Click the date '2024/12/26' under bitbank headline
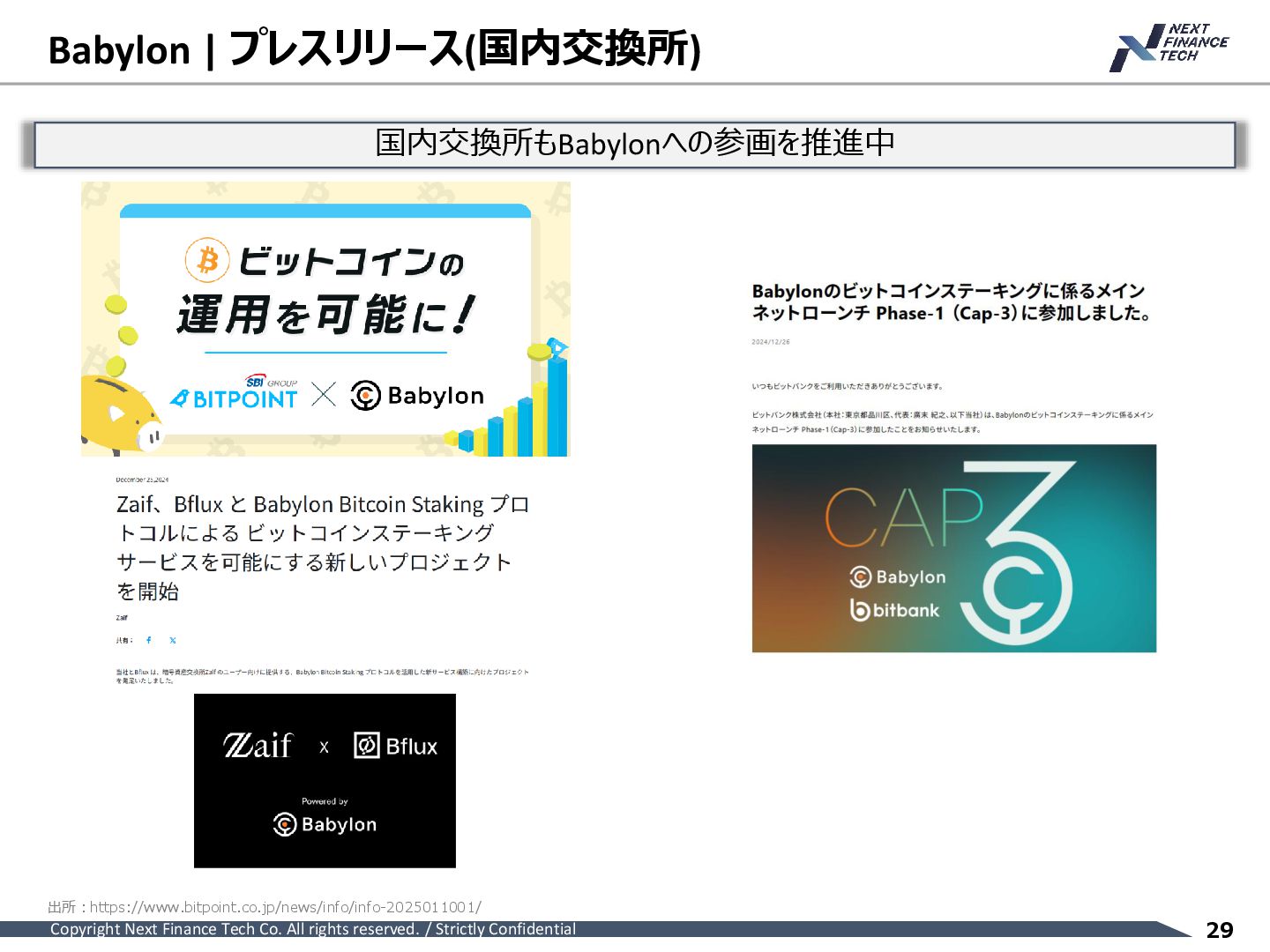 771,342
